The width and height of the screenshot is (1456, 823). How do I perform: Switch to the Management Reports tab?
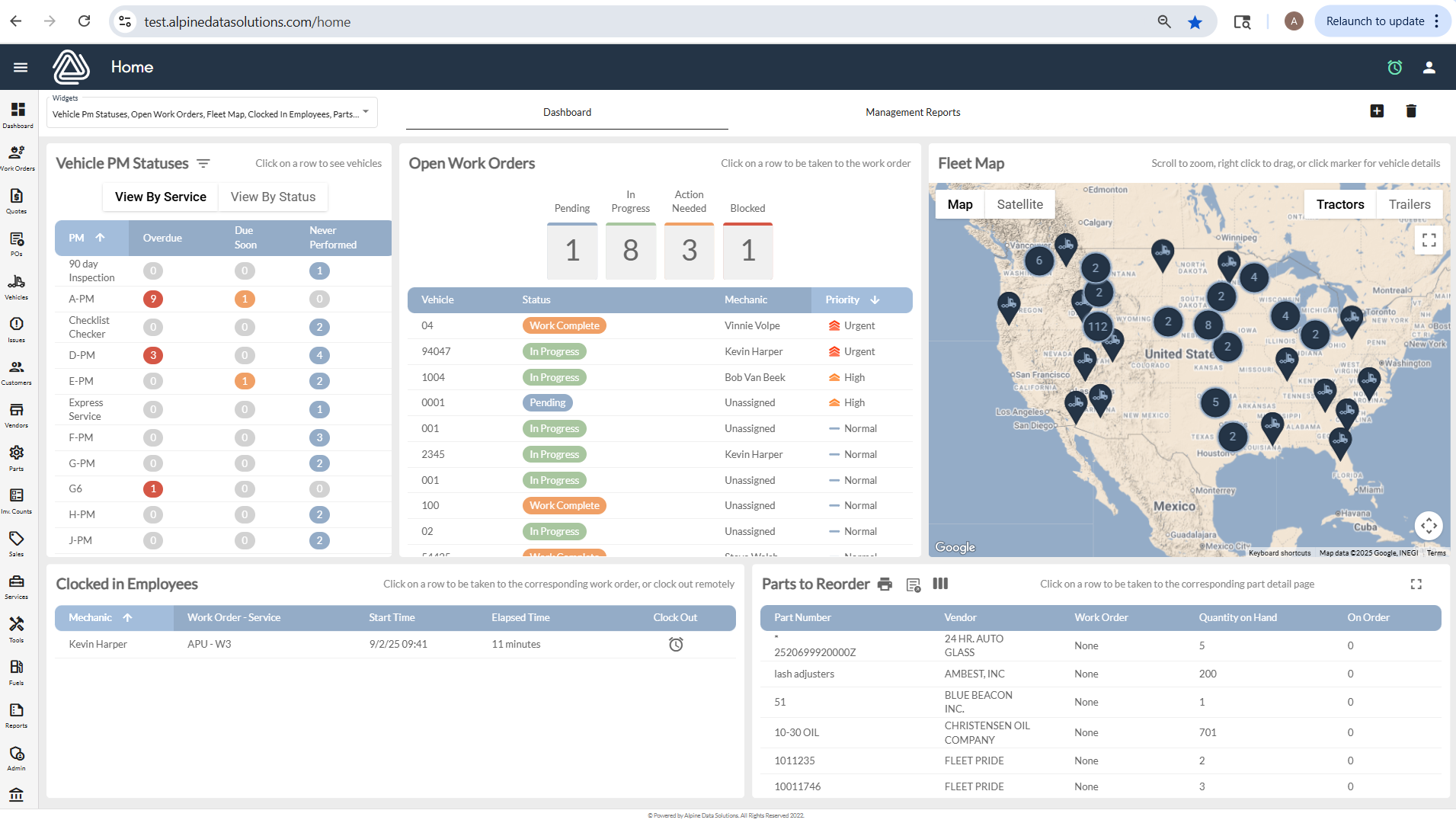(912, 112)
